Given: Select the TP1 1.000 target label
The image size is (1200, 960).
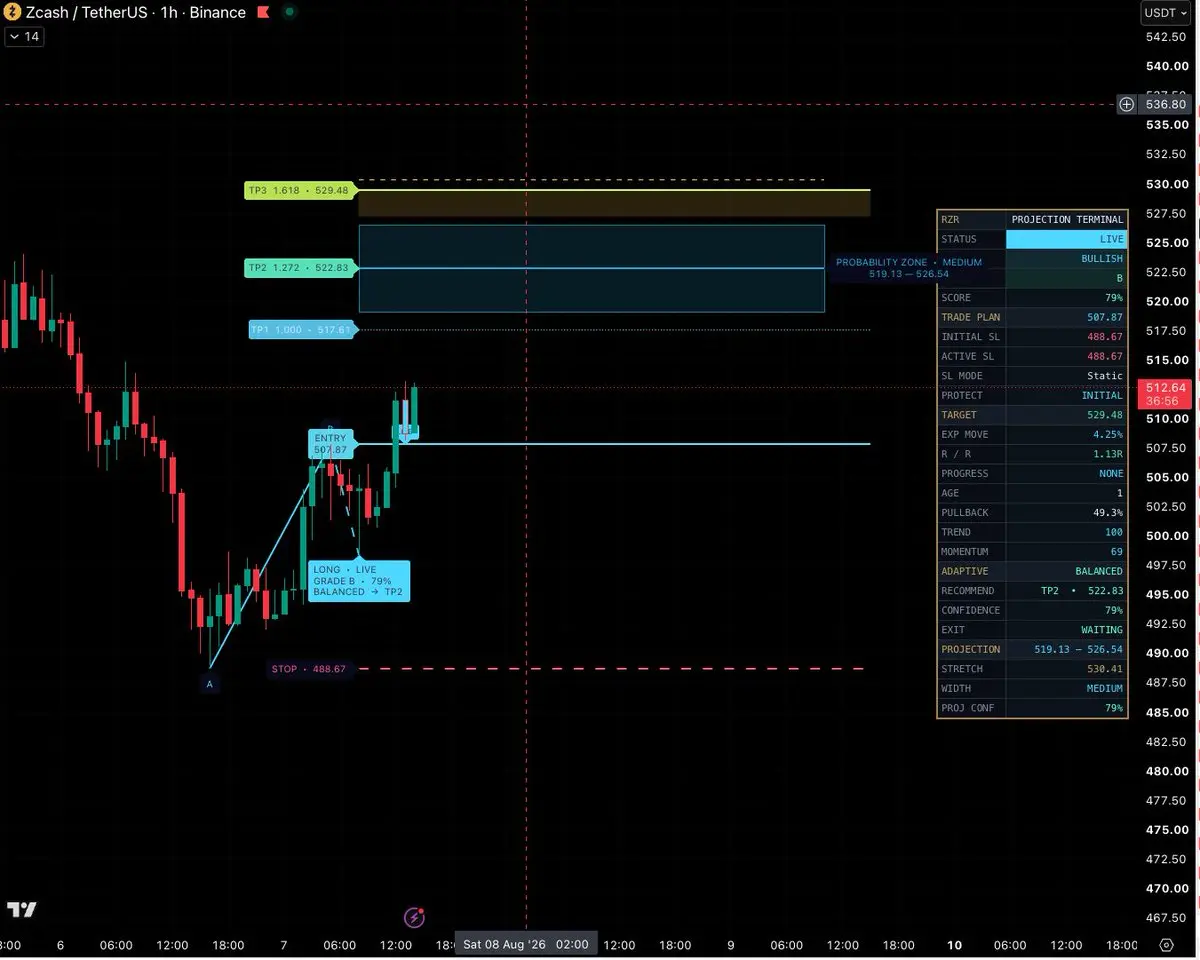Looking at the screenshot, I should pos(302,330).
